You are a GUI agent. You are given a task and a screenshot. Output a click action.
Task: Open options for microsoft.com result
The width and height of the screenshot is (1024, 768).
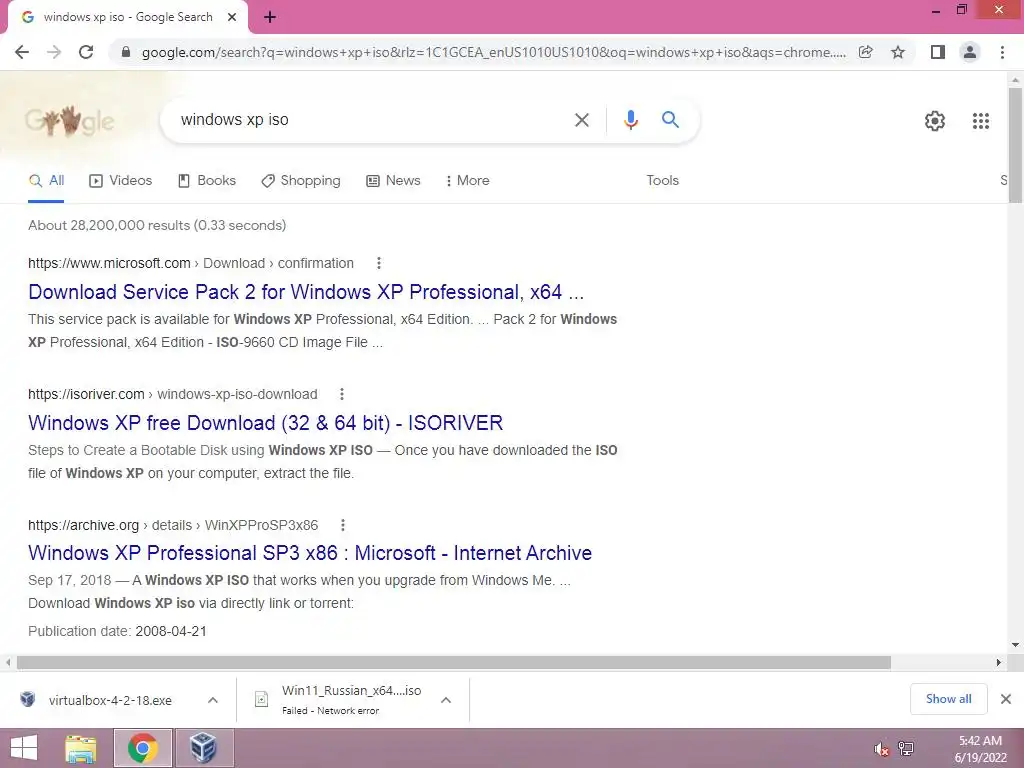(x=379, y=263)
